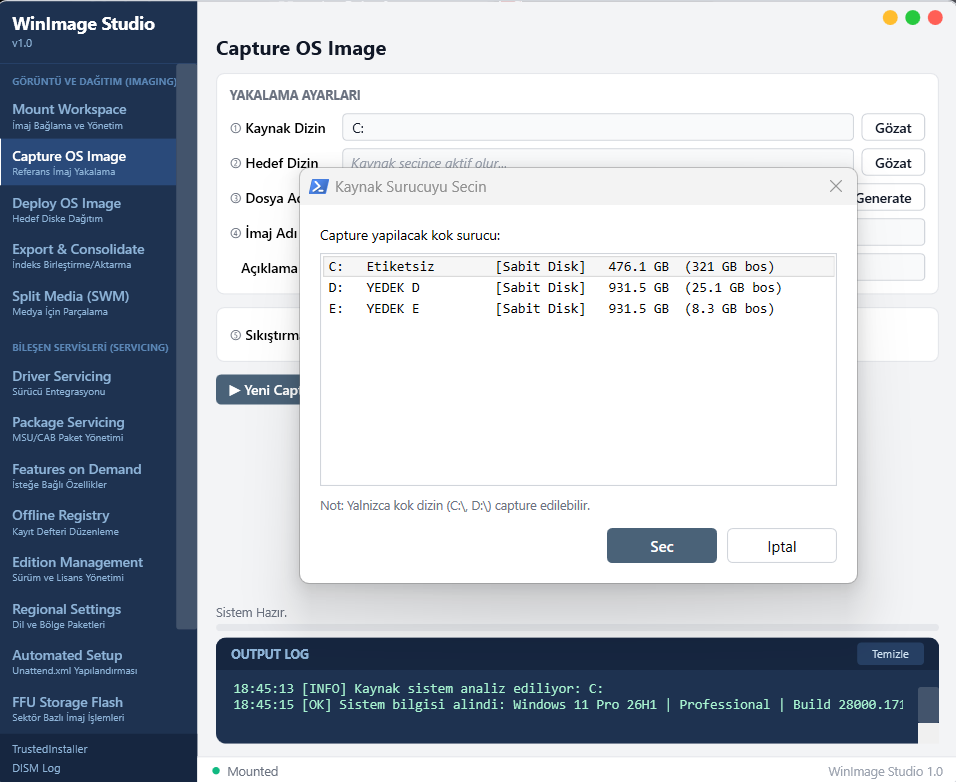The image size is (956, 782).
Task: Select drive D: YEDEK D row
Action: click(578, 288)
